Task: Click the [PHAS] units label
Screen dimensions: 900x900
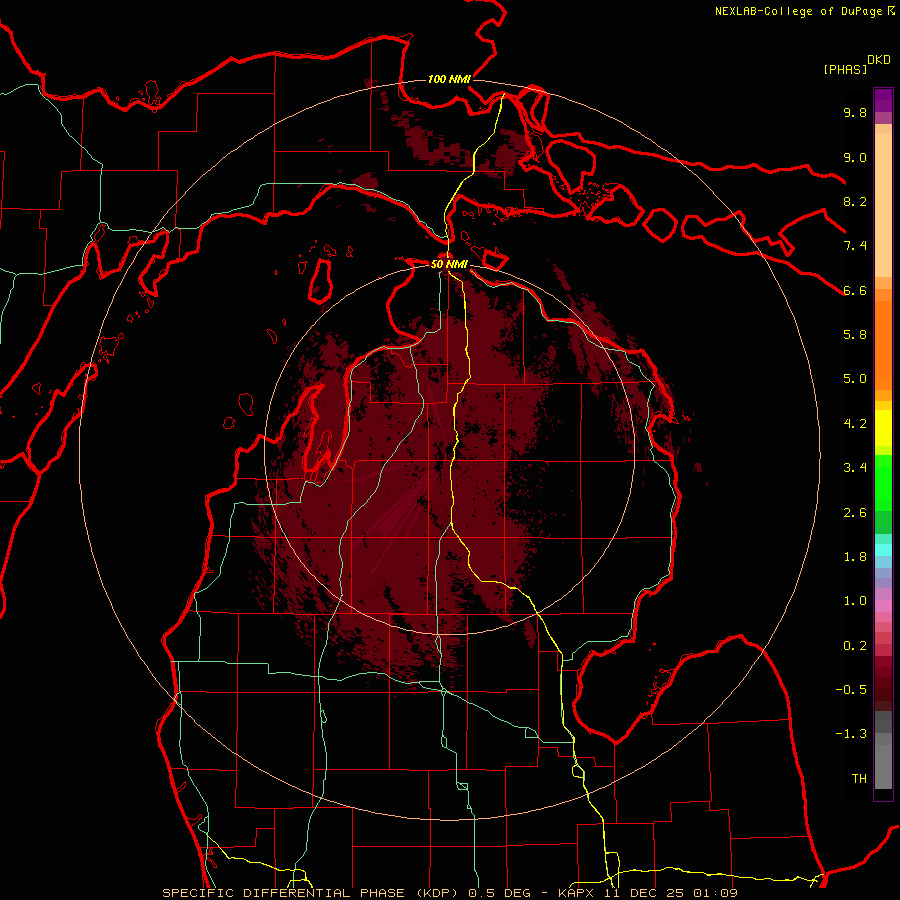Action: (x=845, y=69)
